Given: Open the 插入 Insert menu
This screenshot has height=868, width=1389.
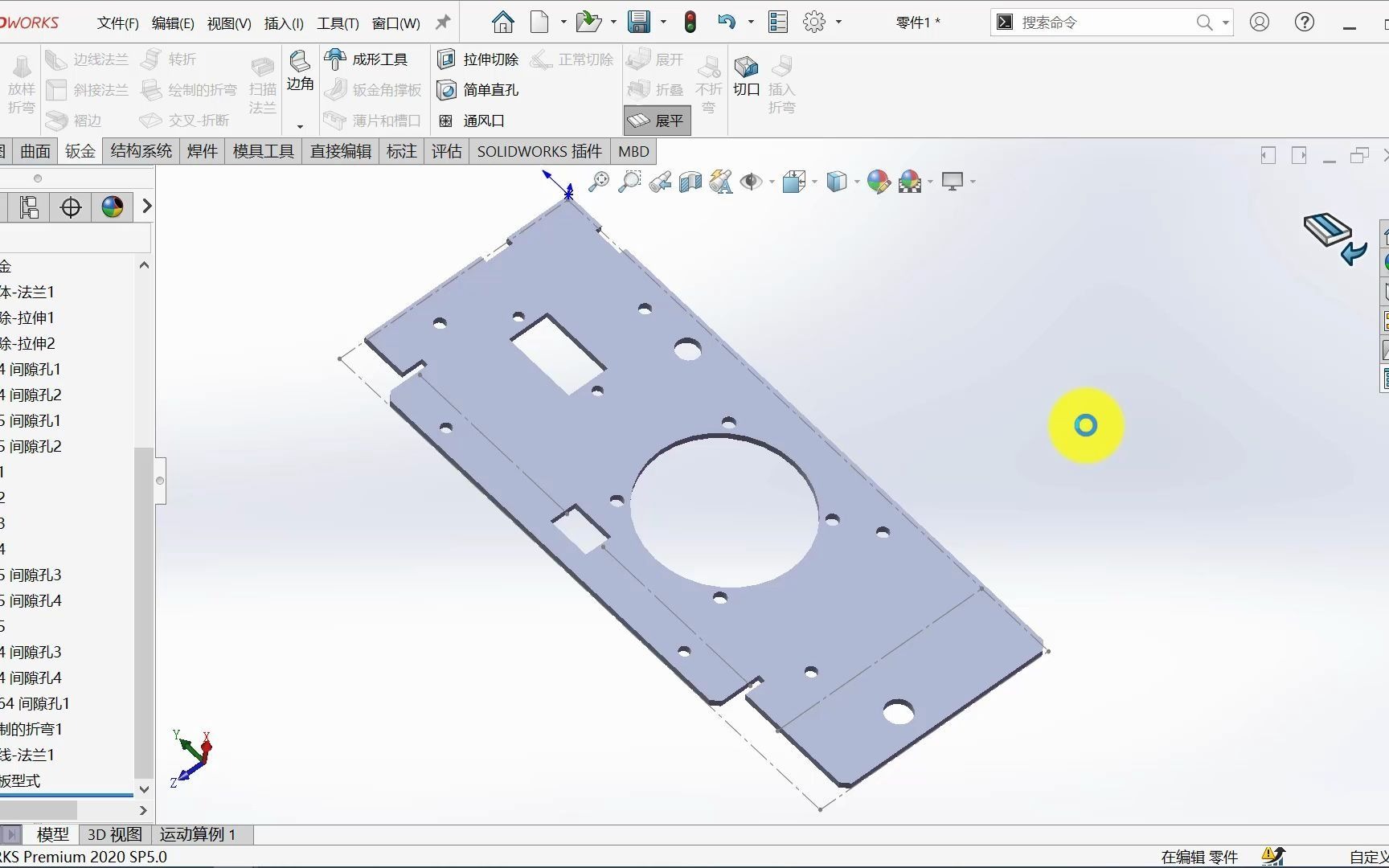Looking at the screenshot, I should click(283, 23).
